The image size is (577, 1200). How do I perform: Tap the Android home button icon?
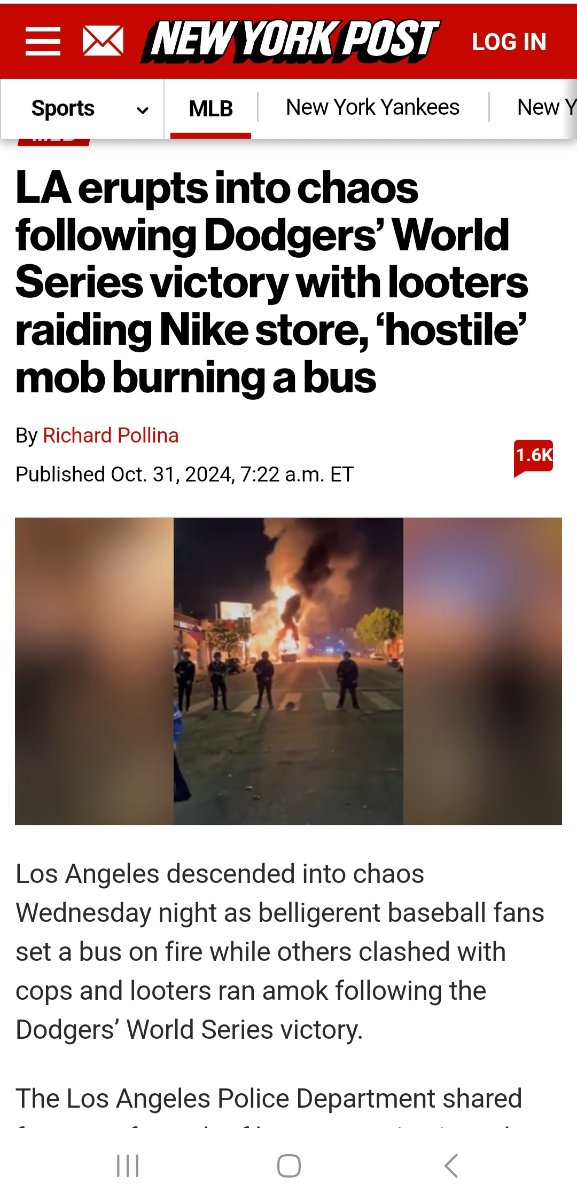point(289,1165)
